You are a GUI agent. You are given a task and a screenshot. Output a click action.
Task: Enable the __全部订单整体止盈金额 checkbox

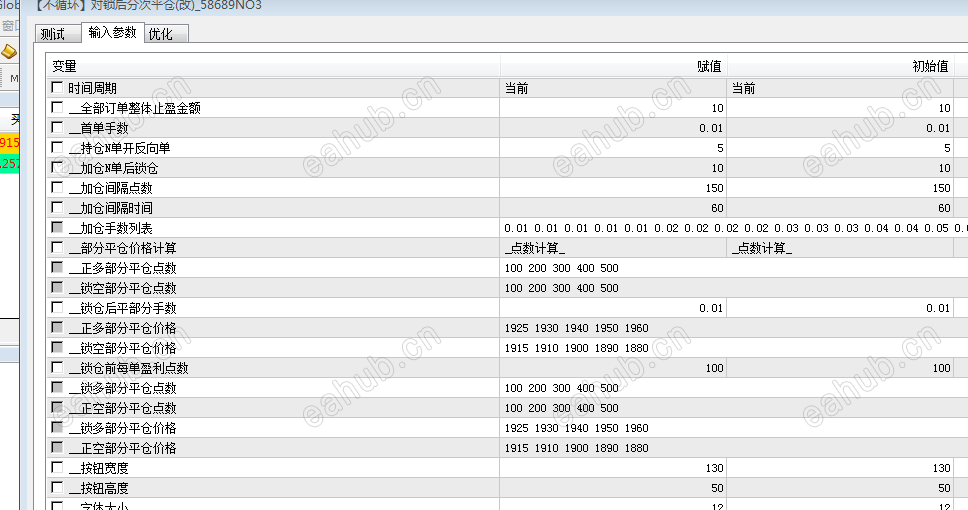(x=57, y=107)
